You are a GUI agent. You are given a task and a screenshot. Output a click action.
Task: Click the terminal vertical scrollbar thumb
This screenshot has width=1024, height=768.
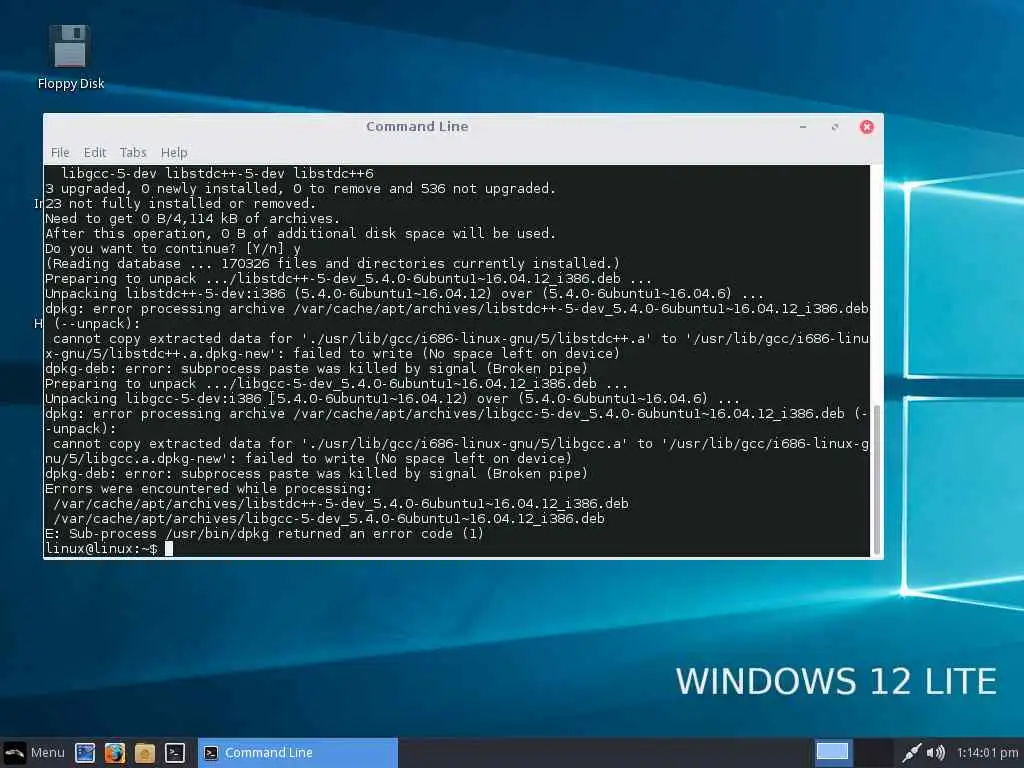876,480
